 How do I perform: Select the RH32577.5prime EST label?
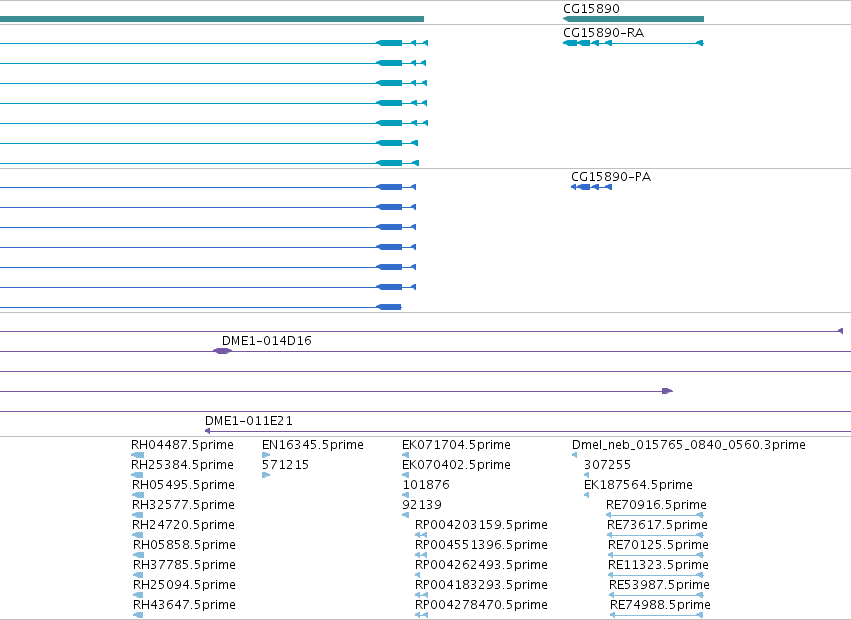tap(183, 505)
